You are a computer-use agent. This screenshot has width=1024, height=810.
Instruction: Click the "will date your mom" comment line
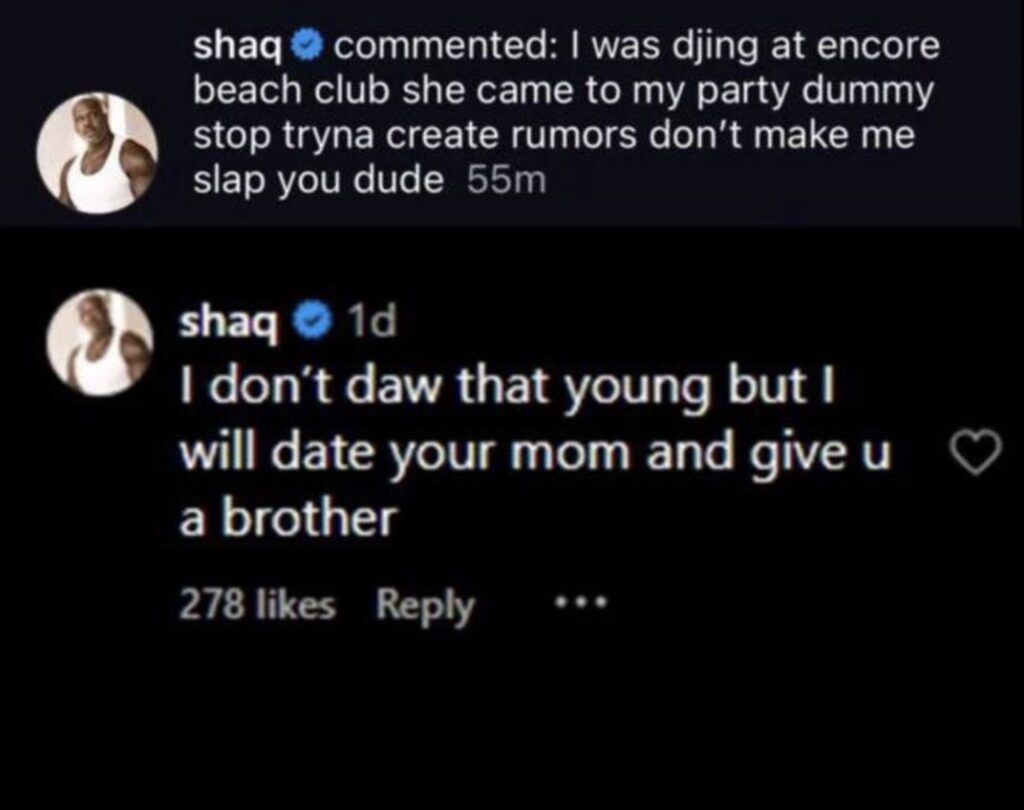(x=534, y=453)
